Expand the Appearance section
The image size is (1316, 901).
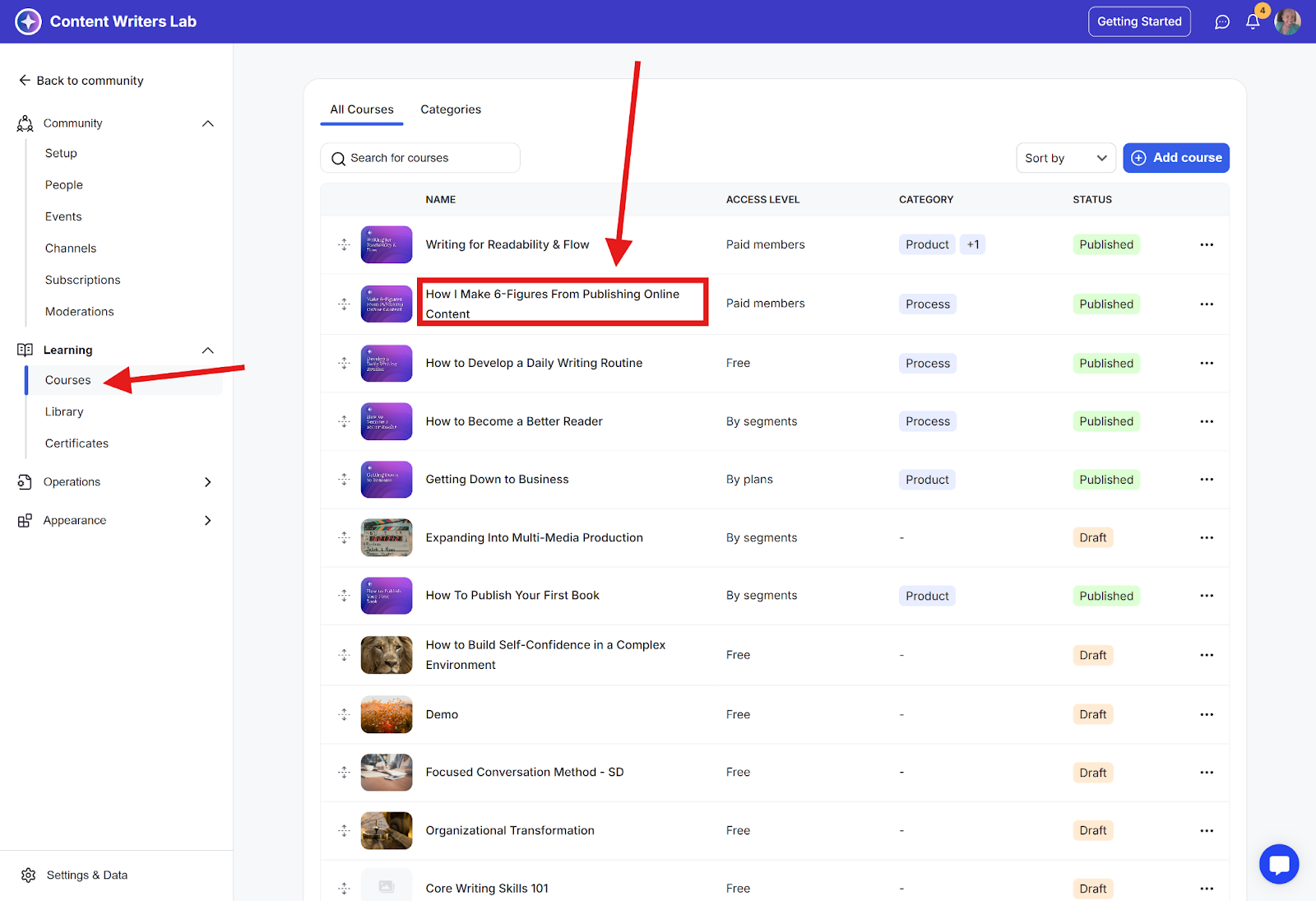pyautogui.click(x=207, y=521)
